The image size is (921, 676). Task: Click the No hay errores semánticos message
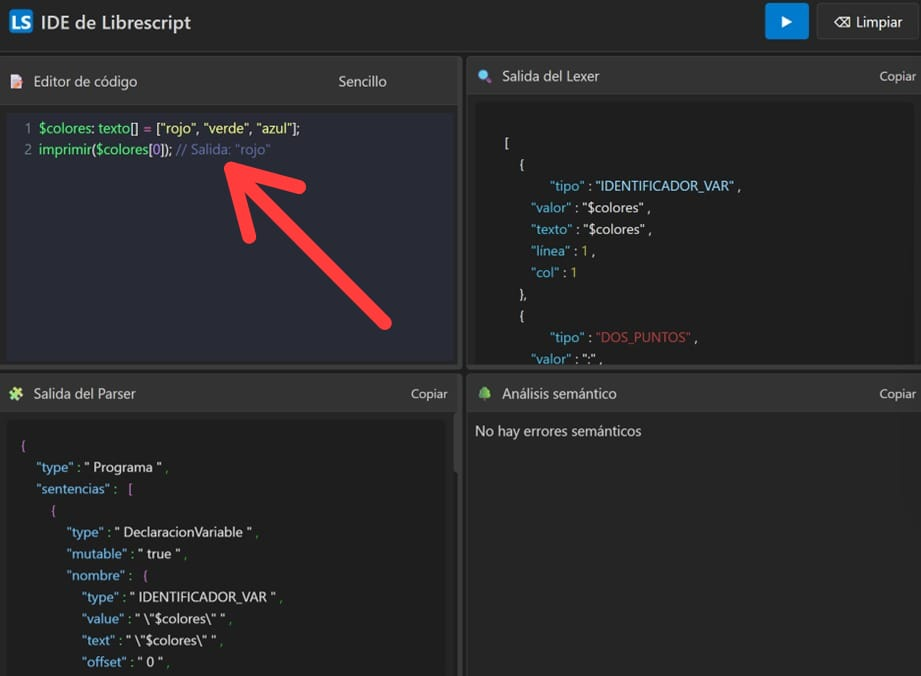(x=558, y=431)
